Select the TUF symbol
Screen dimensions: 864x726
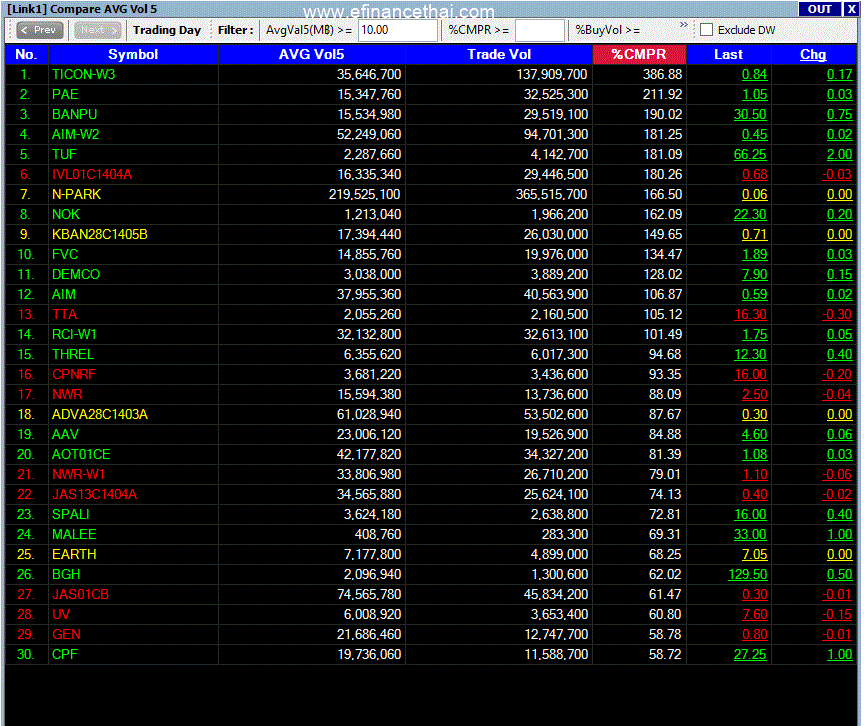point(64,154)
